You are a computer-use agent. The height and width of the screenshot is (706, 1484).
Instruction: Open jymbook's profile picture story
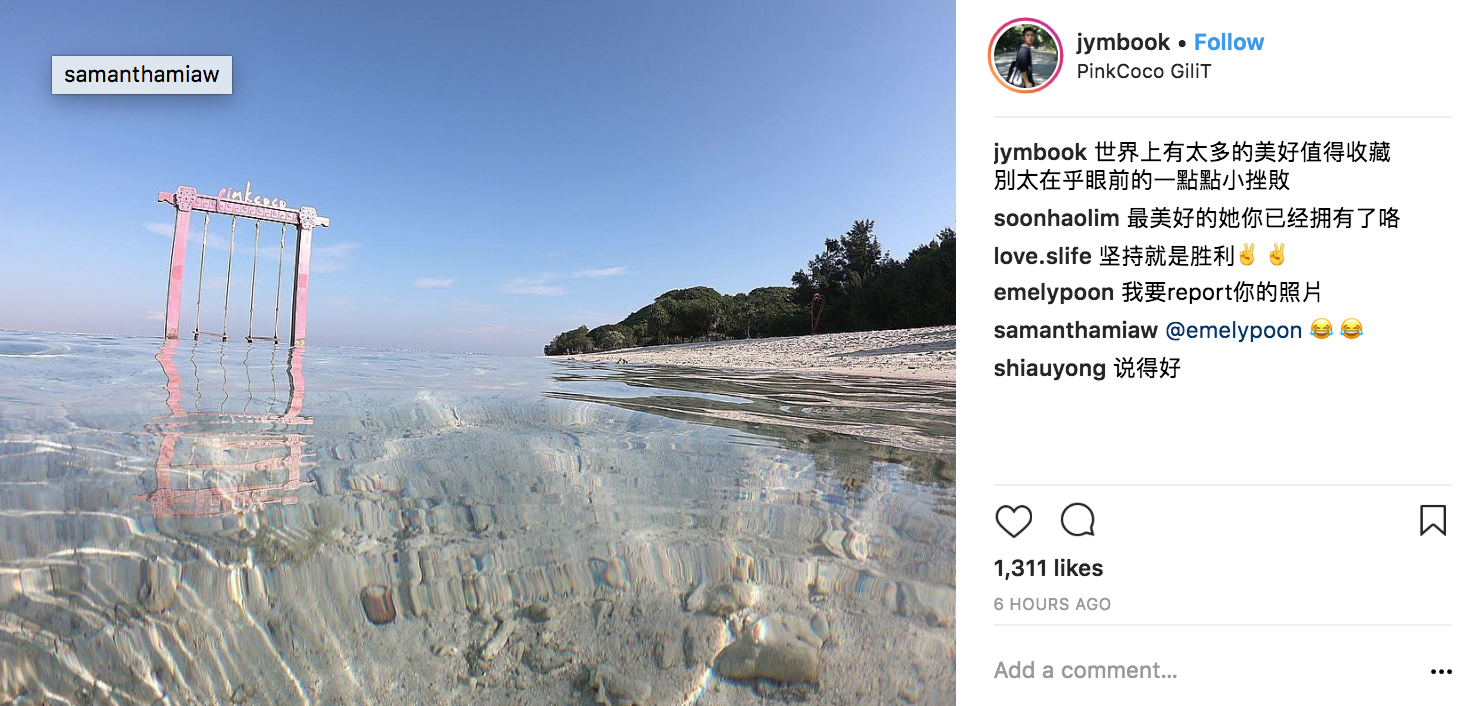pos(1024,56)
